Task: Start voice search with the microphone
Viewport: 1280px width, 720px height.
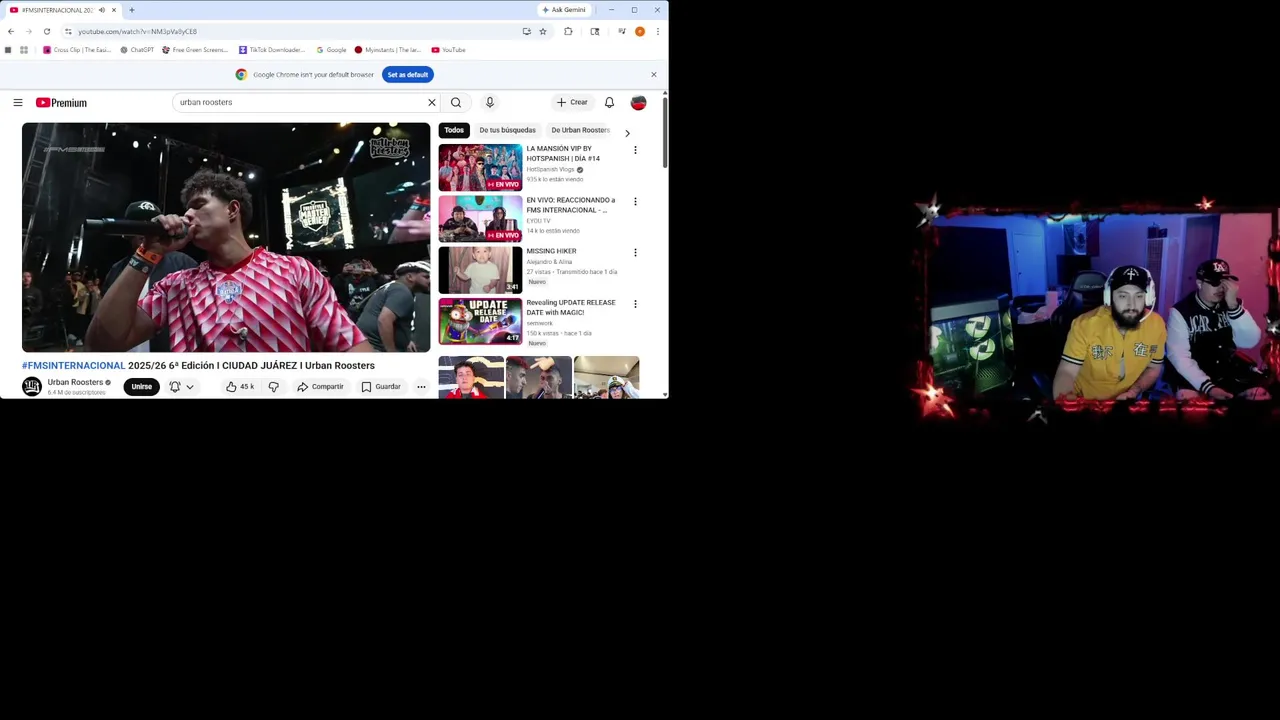Action: (490, 102)
